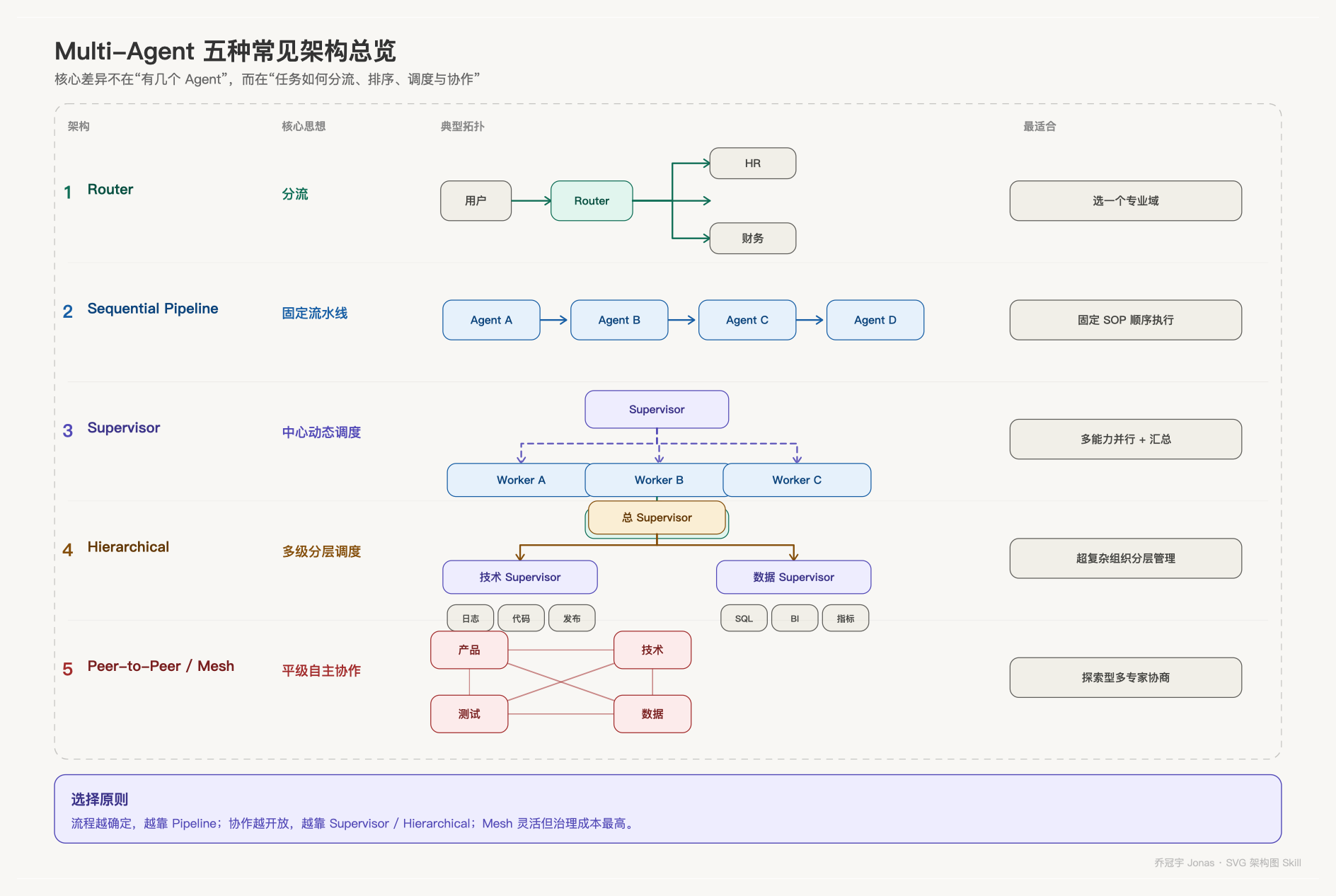Click the purple Supervisor node
This screenshot has height=896, width=1336.
(657, 409)
